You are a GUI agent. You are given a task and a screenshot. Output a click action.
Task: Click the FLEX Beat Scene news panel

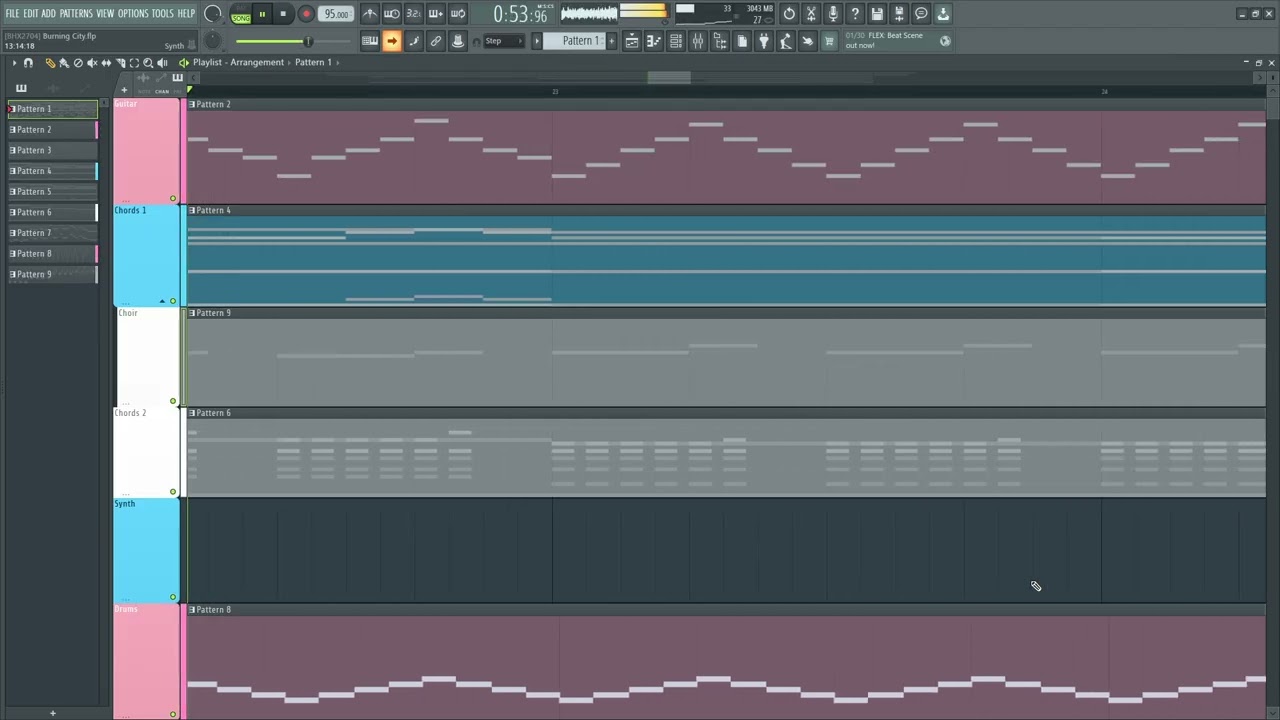coord(897,41)
